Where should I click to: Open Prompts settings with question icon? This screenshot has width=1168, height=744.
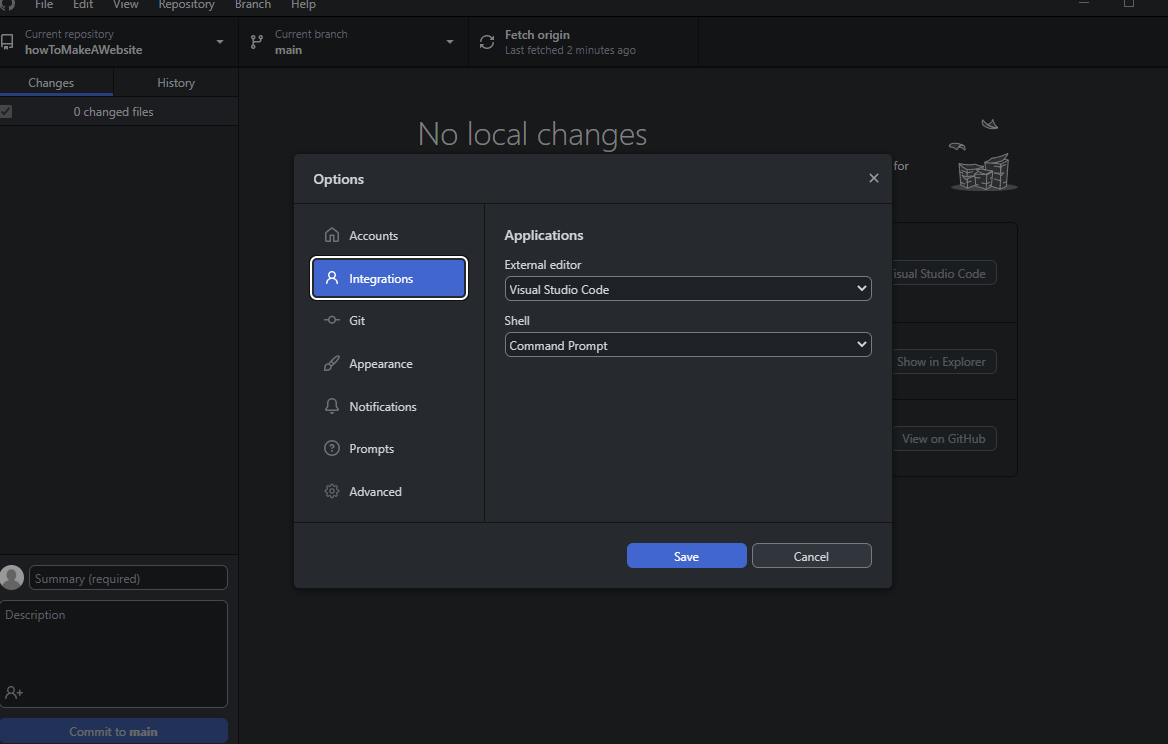point(332,449)
